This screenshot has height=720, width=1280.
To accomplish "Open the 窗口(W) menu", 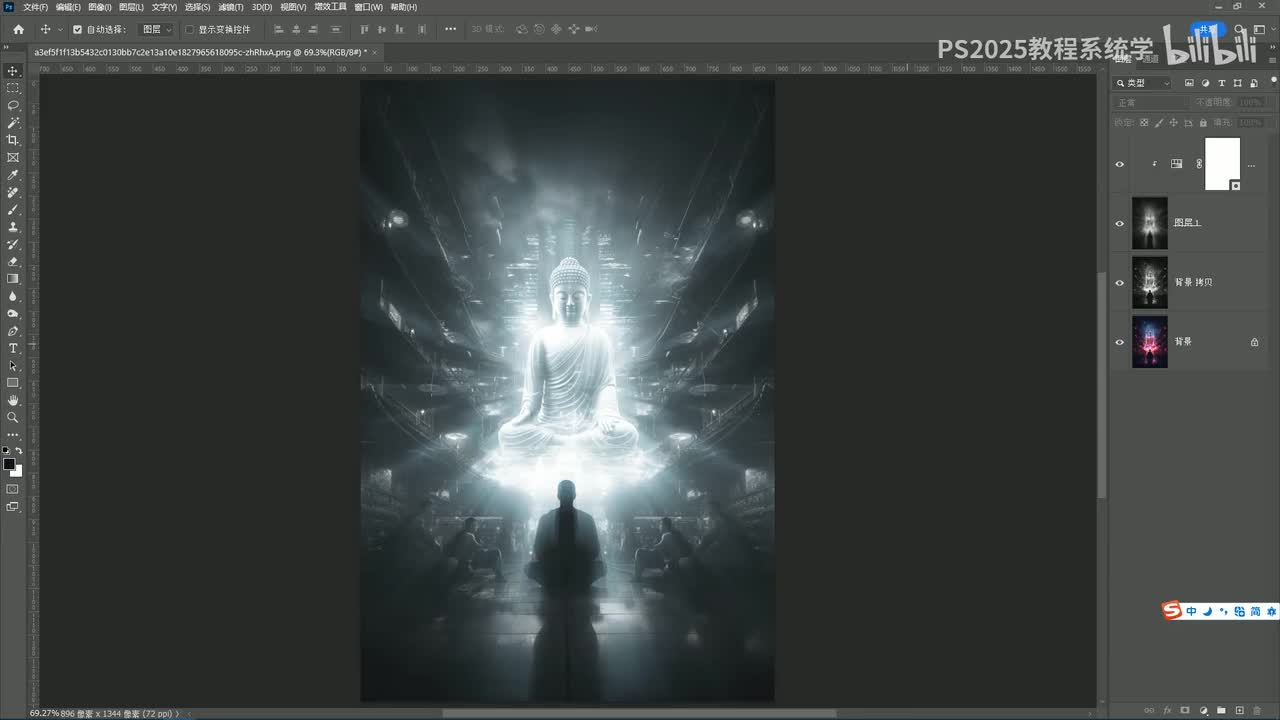I will [368, 7].
